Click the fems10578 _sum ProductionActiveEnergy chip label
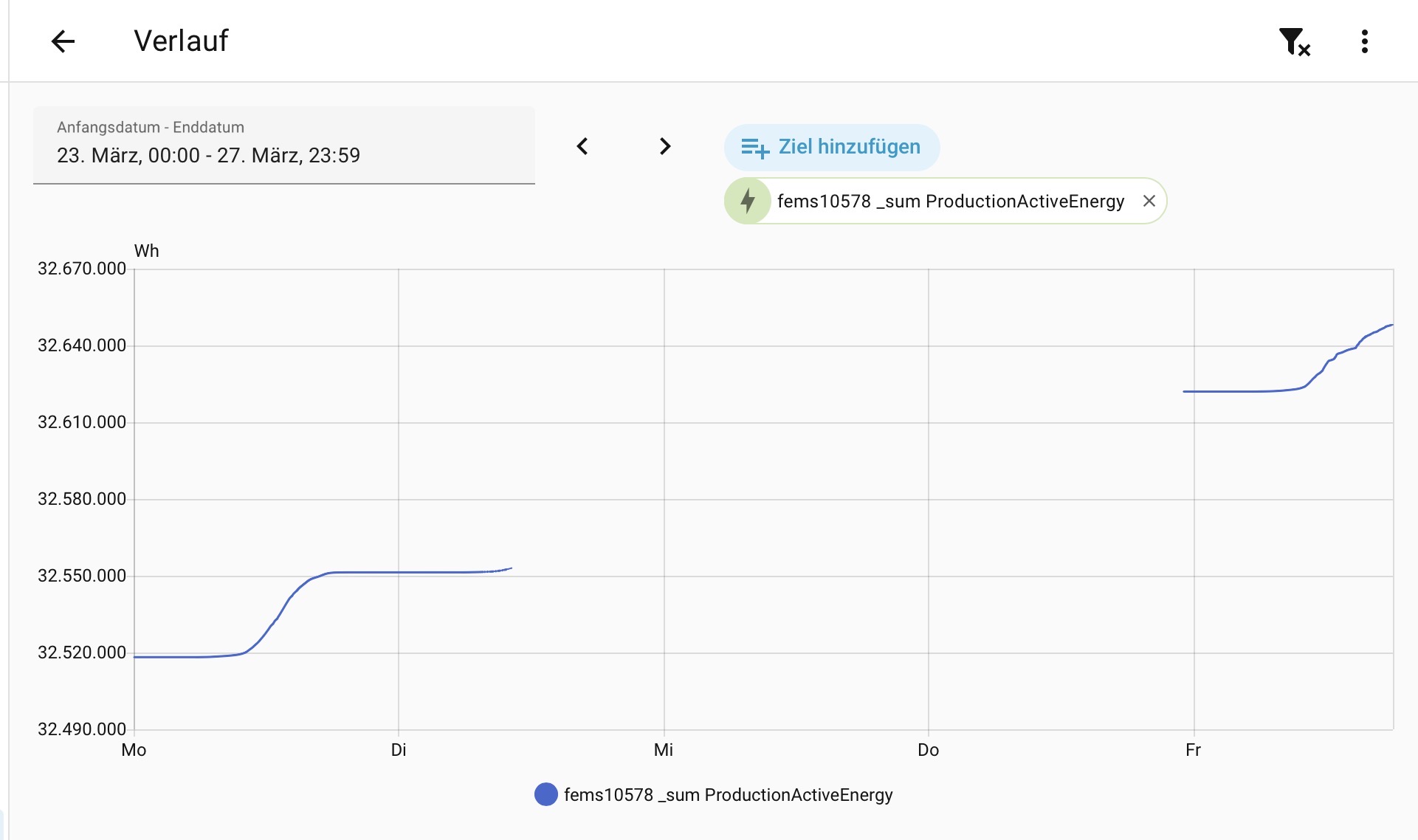 click(x=950, y=201)
